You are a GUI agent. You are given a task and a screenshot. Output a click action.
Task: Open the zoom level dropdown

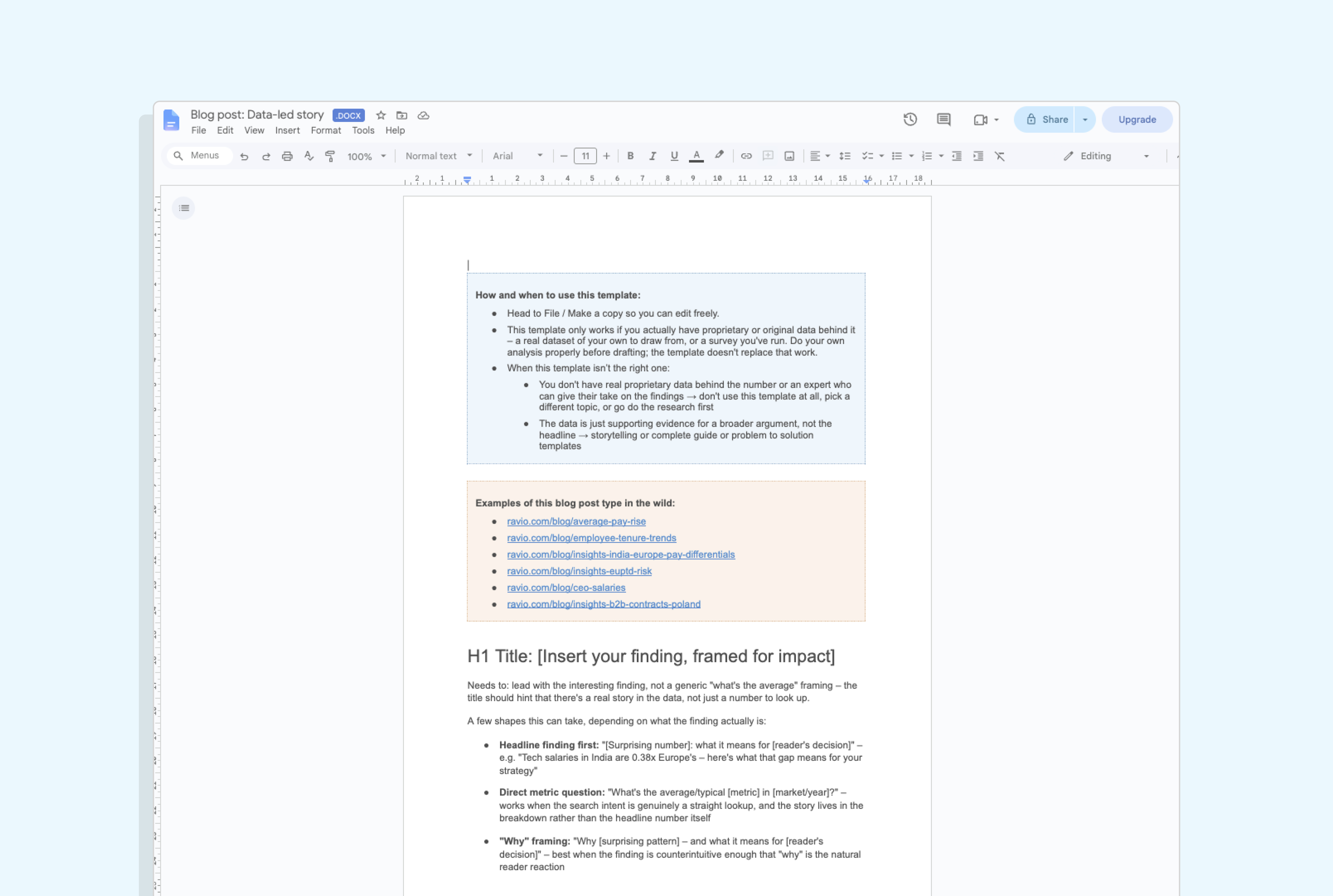tap(367, 157)
